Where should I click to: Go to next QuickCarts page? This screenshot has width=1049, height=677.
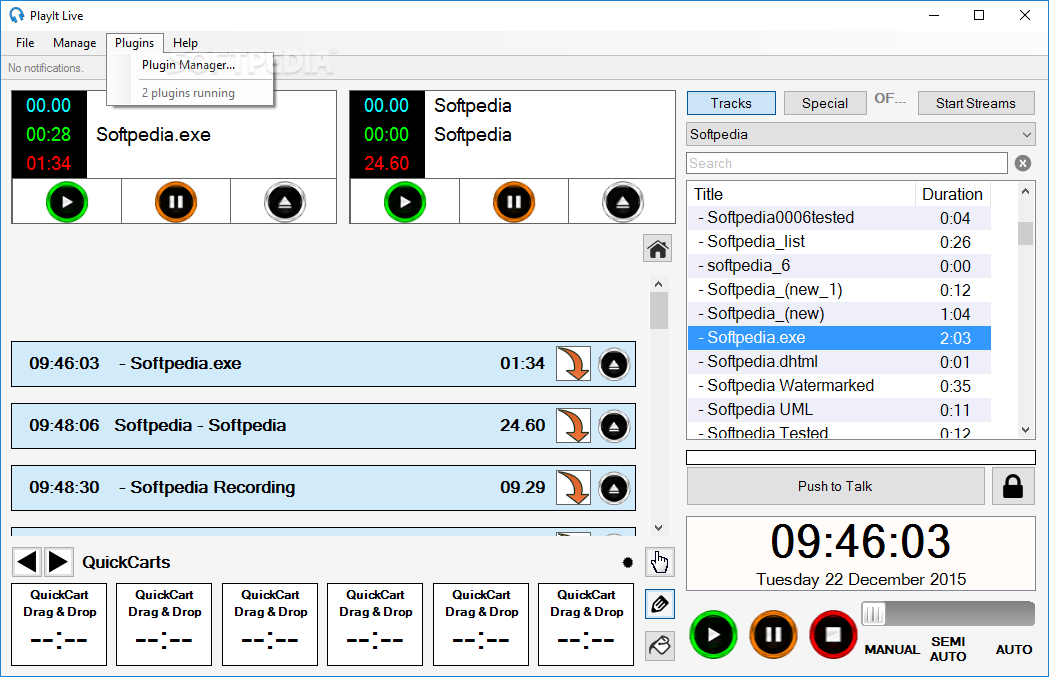pos(59,561)
